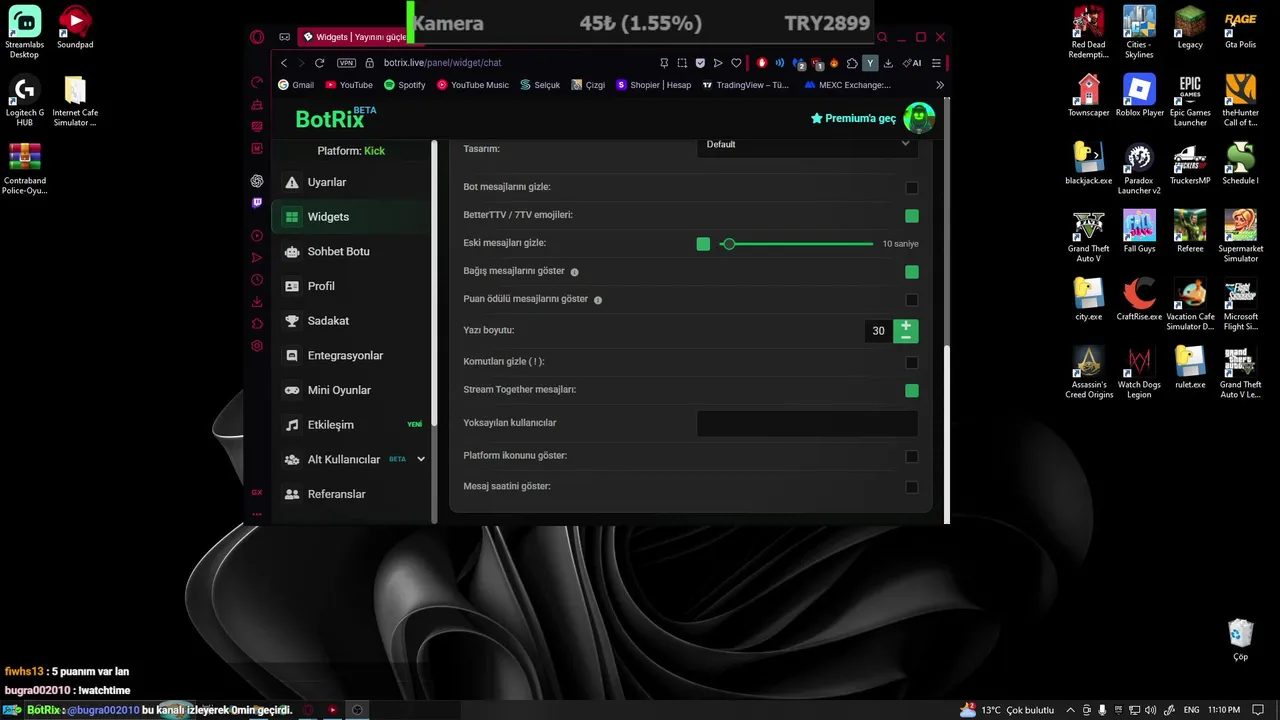Toggle Bağış mesajlarını göster checkbox
Image resolution: width=1280 pixels, height=720 pixels.
[912, 272]
